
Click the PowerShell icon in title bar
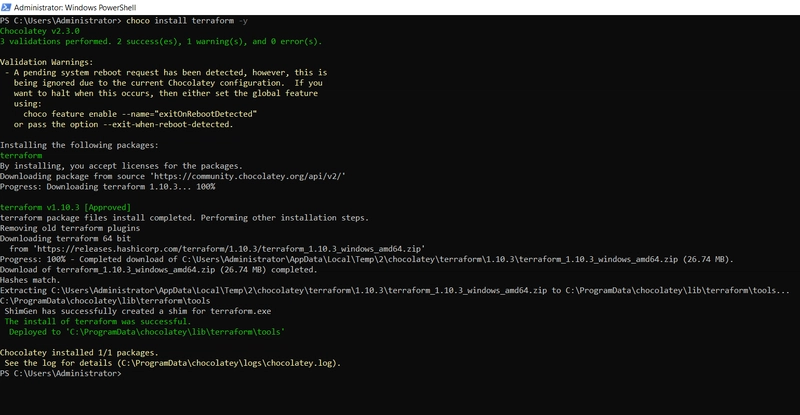point(6,7)
